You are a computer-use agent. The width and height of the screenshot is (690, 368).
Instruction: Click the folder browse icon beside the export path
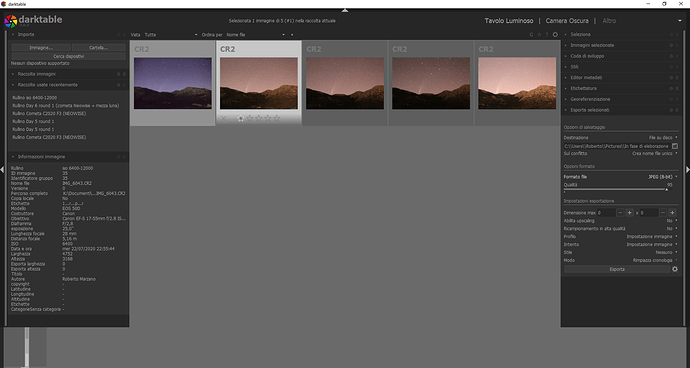[x=675, y=146]
